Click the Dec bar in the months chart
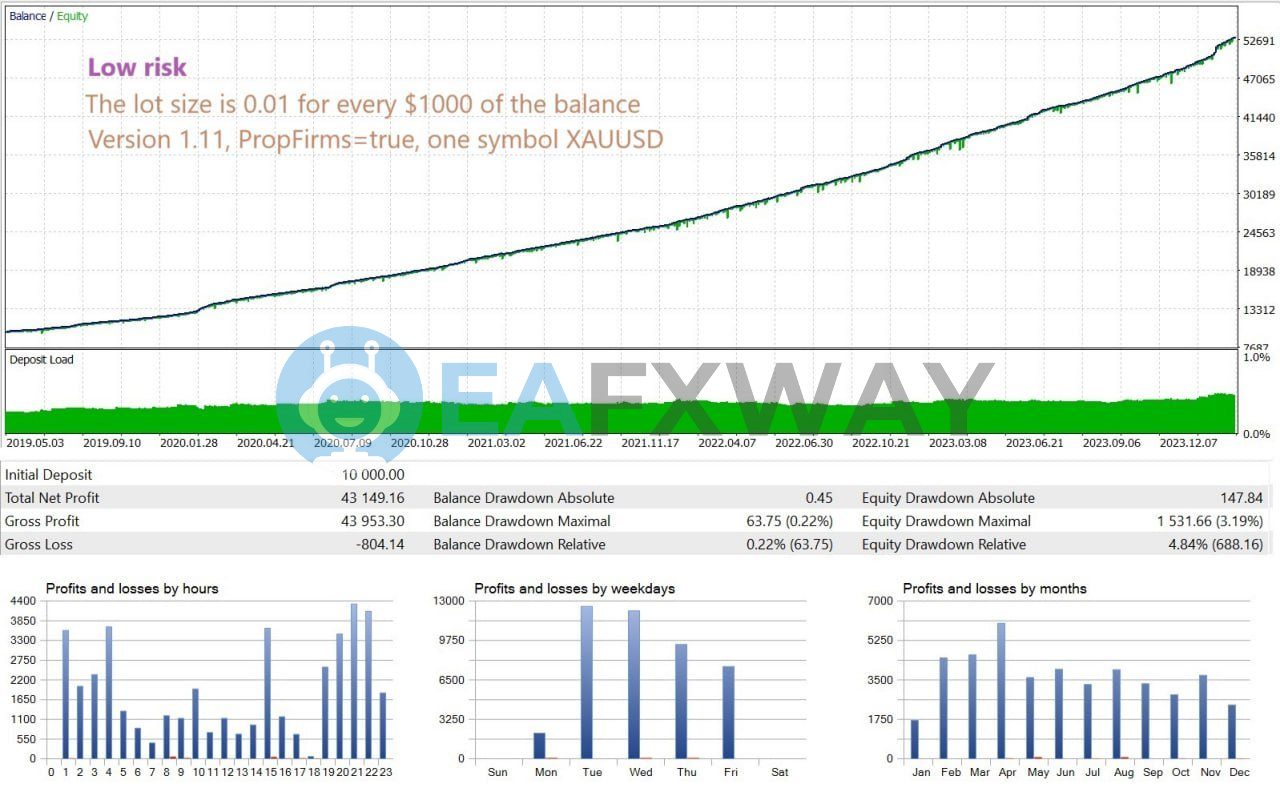 click(1233, 732)
